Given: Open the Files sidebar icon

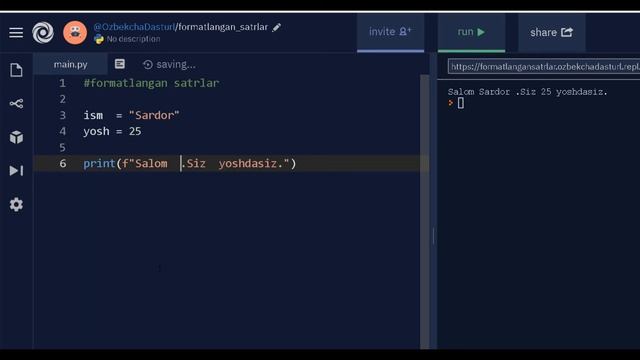Looking at the screenshot, I should pyautogui.click(x=16, y=70).
